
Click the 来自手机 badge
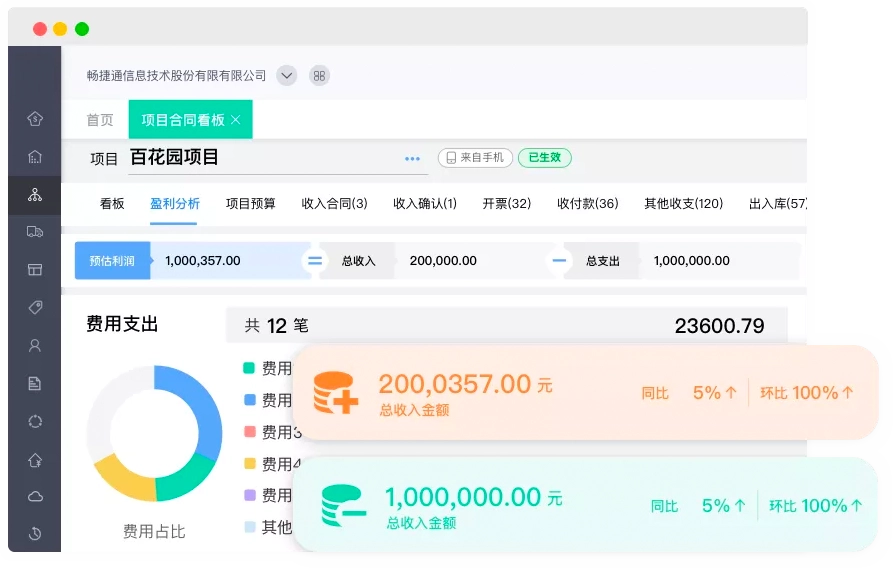pyautogui.click(x=476, y=158)
